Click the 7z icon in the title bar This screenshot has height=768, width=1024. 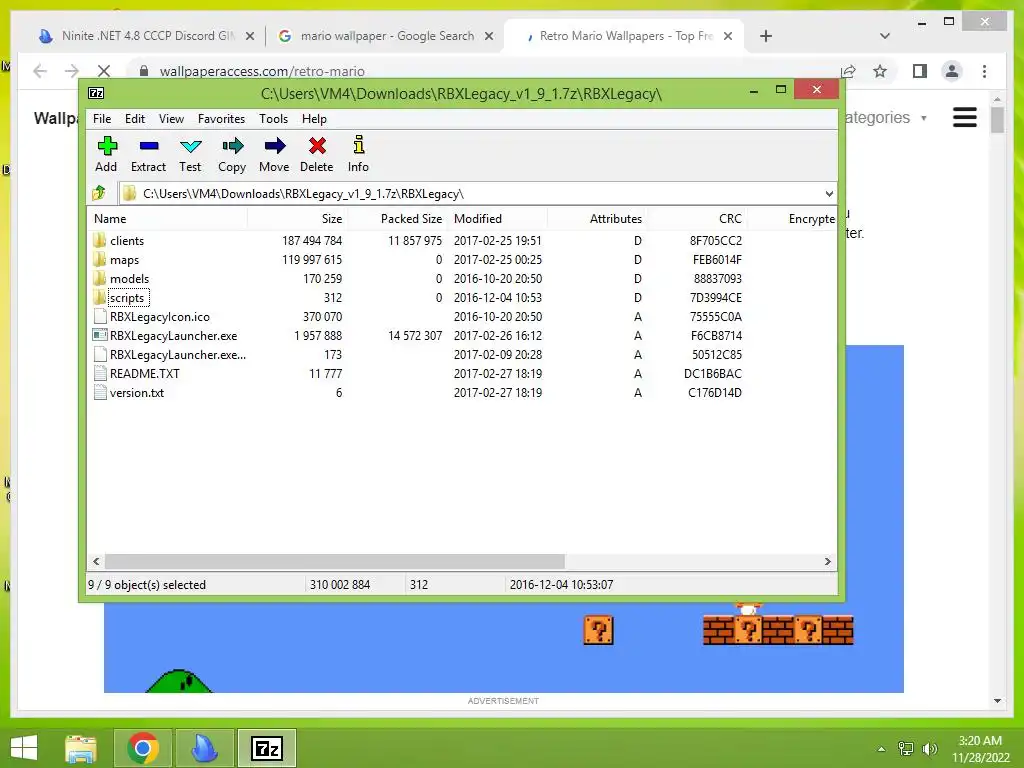click(x=96, y=93)
